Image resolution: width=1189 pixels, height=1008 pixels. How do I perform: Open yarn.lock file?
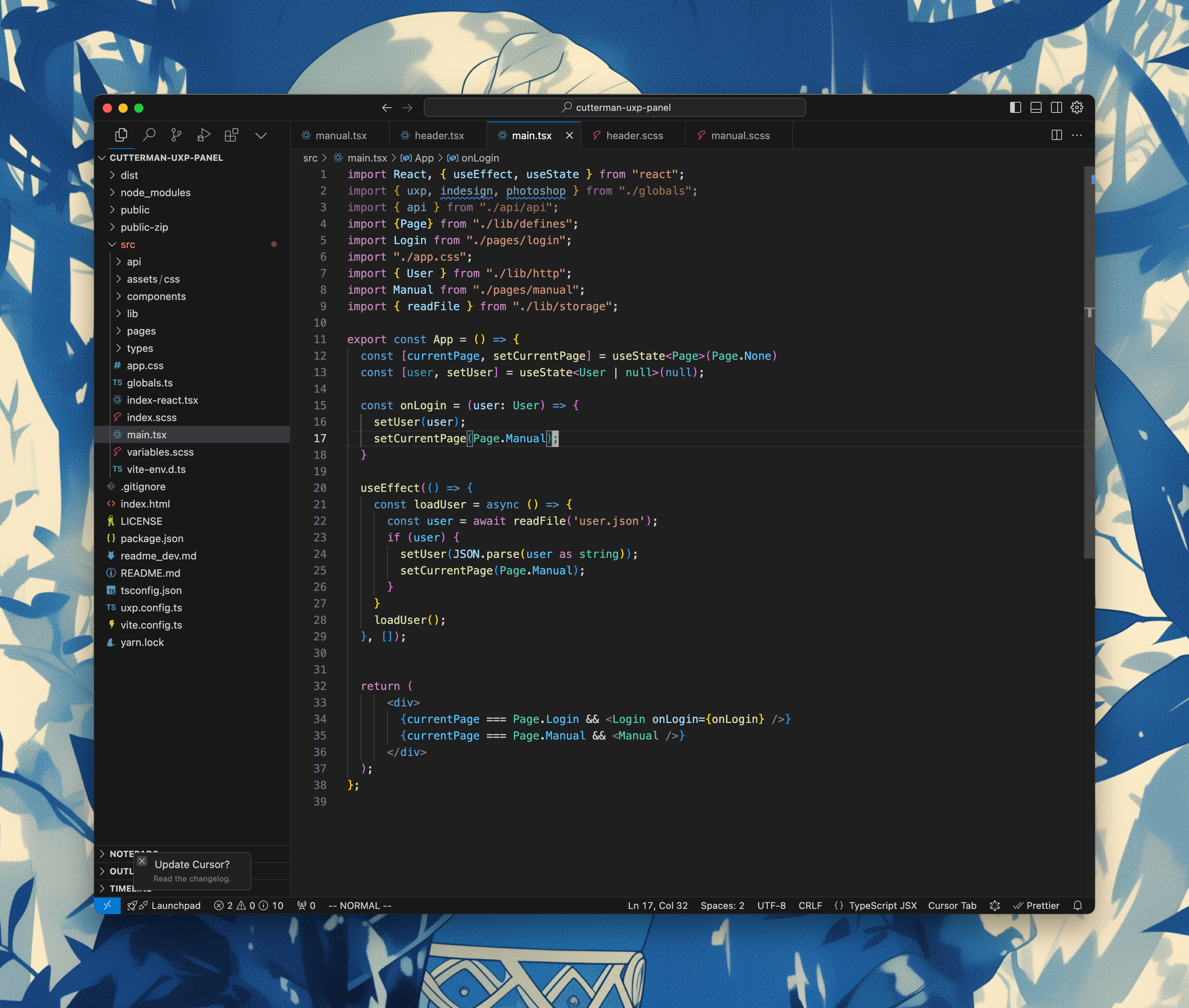[193, 642]
